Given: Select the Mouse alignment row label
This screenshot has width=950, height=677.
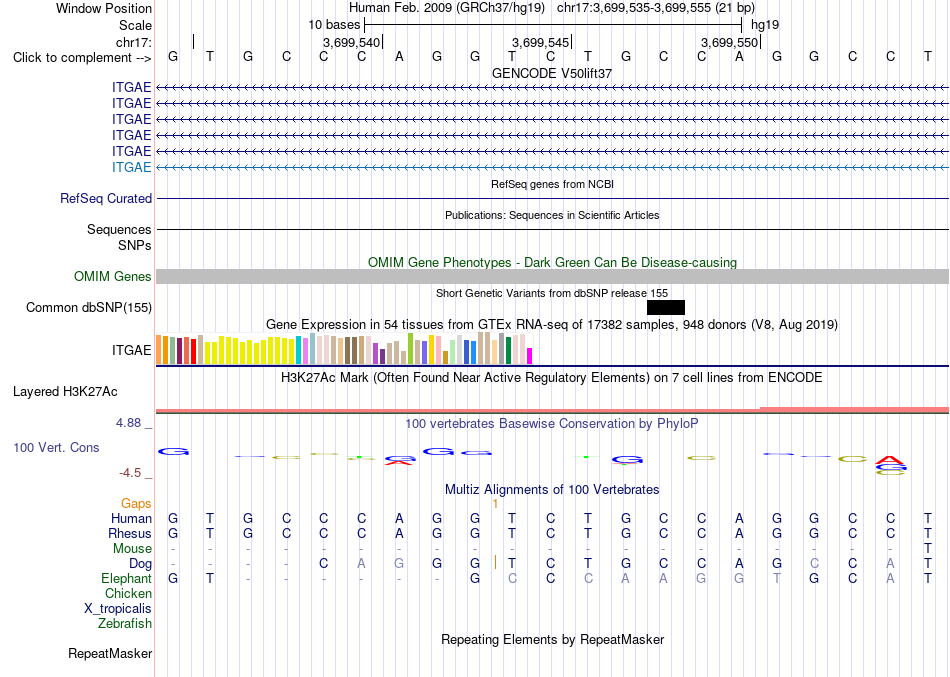Looking at the screenshot, I should pos(133,549).
